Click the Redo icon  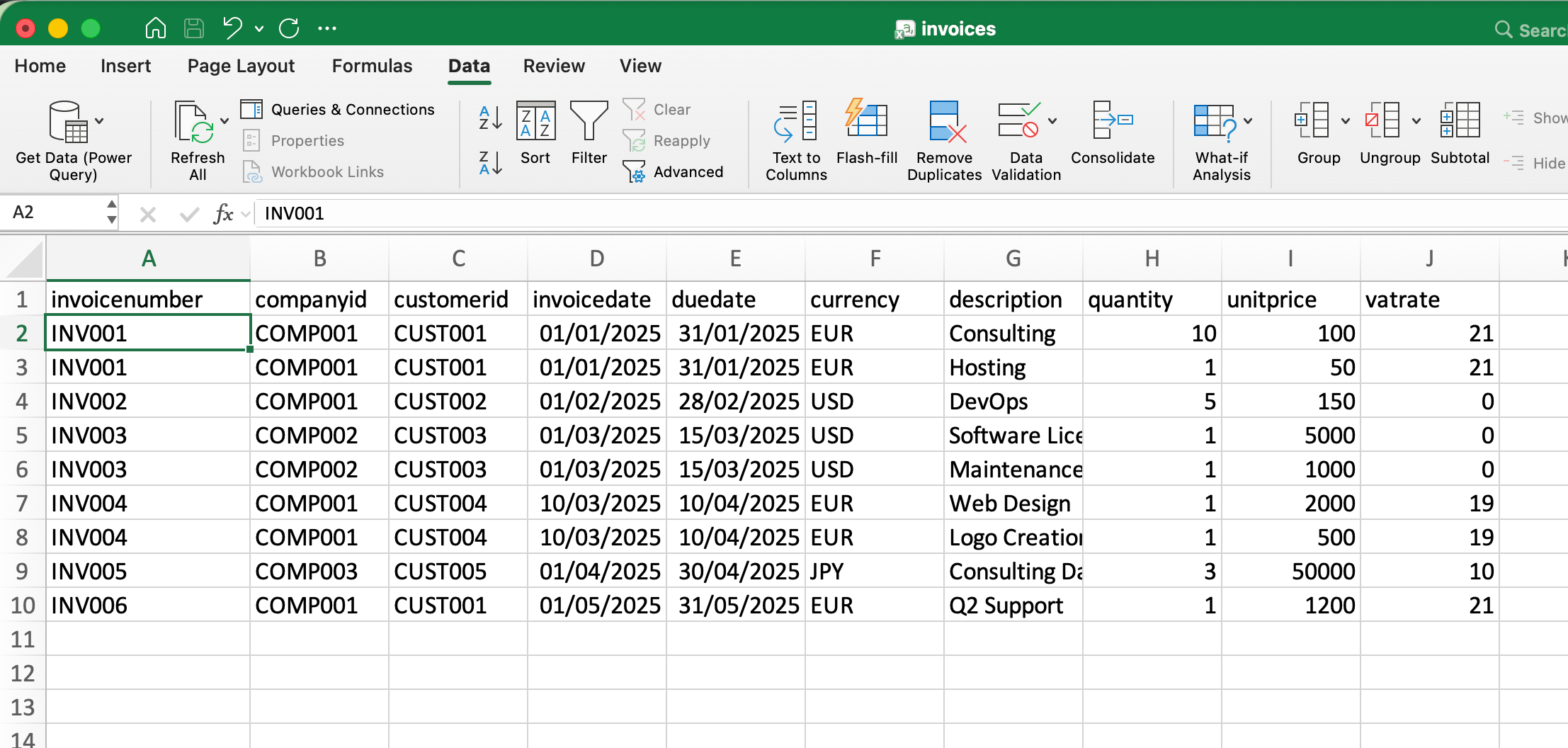coord(289,28)
